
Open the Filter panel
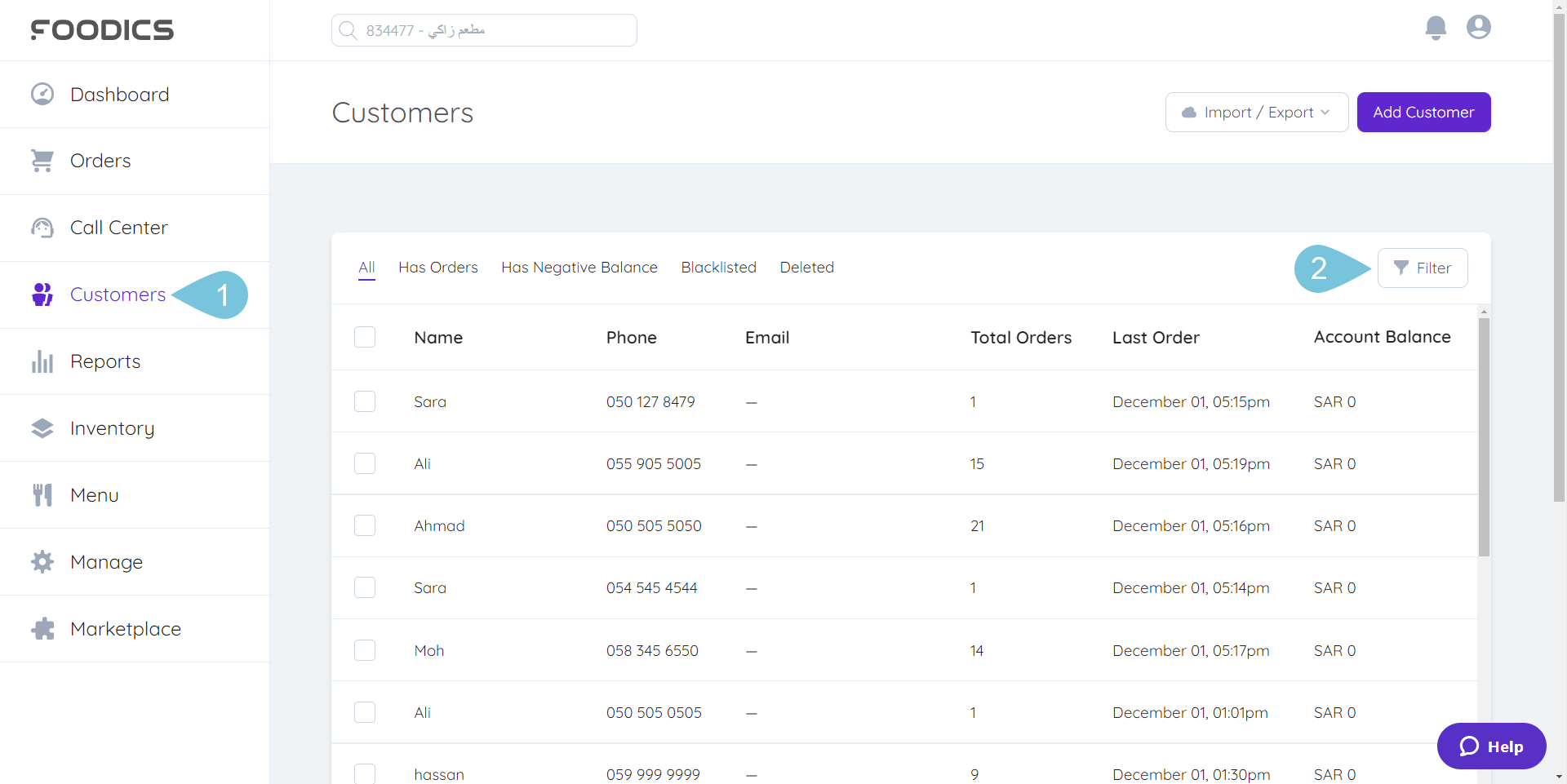(1423, 268)
